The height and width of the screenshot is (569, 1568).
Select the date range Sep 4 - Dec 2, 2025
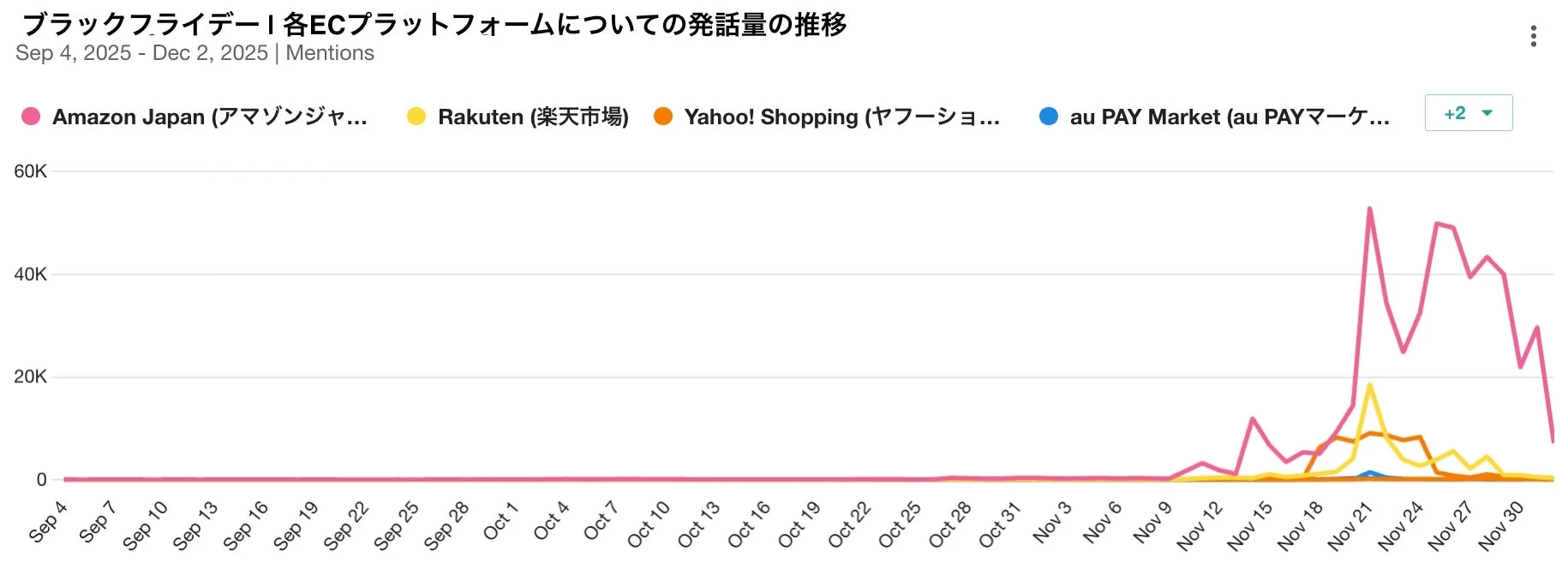pos(142,52)
